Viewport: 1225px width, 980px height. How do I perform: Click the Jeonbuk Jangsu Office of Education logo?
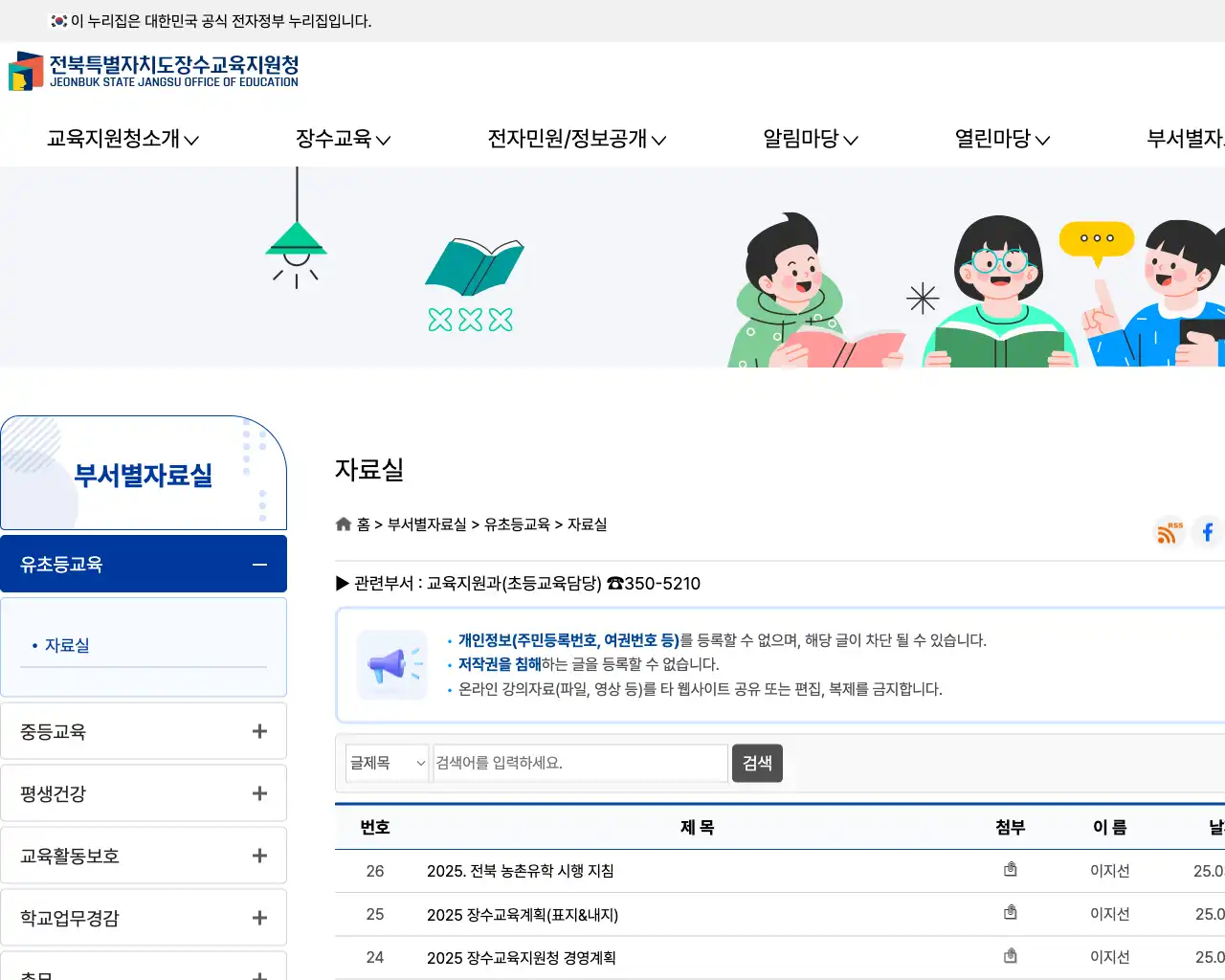pyautogui.click(x=154, y=71)
